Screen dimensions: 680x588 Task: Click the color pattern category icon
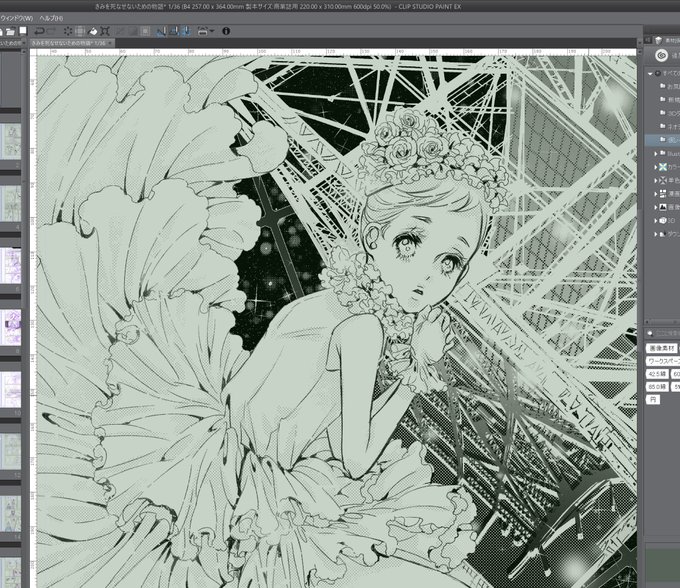point(663,167)
